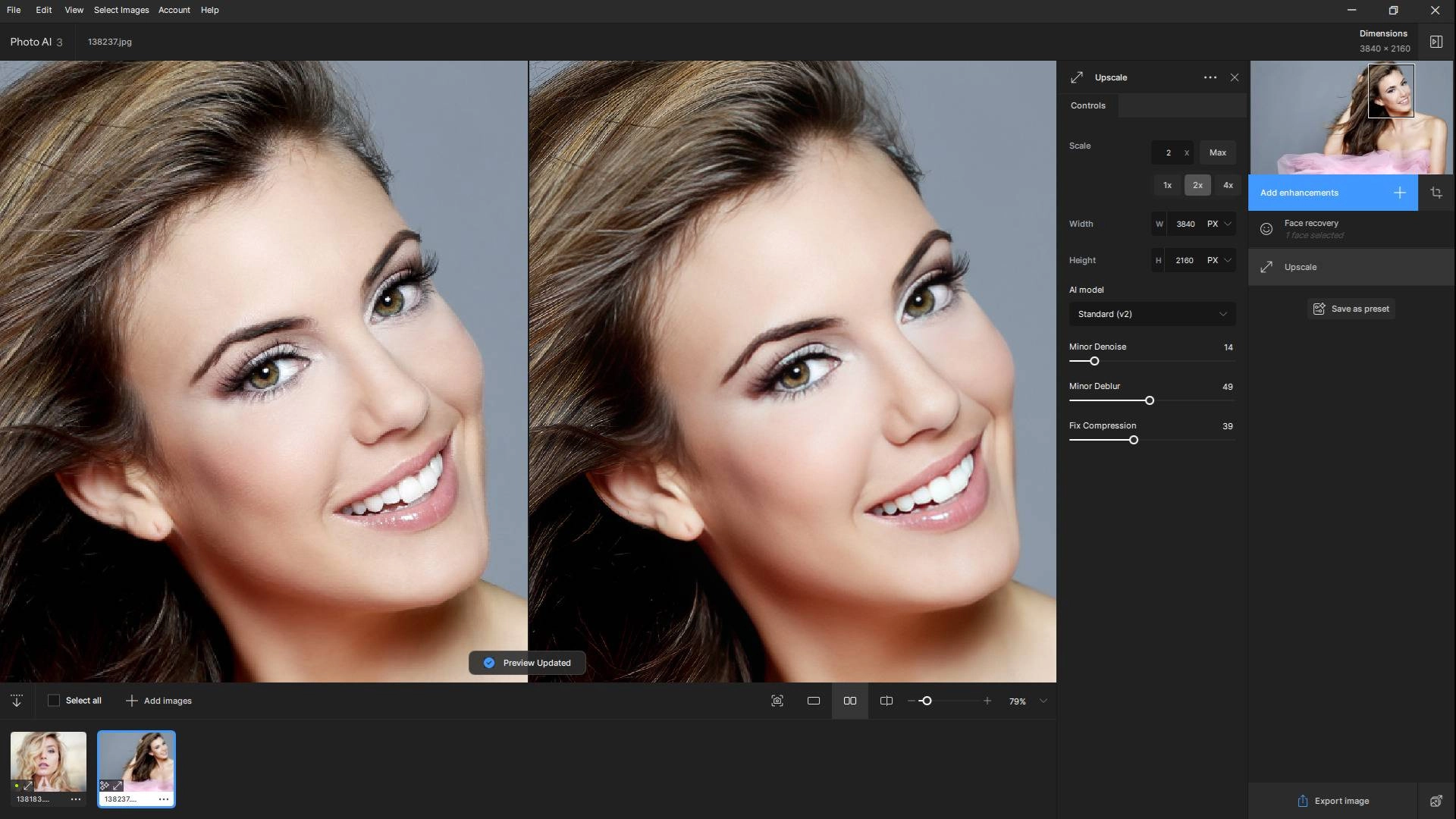This screenshot has height=819, width=1456.
Task: Click the Dimensions 3840 × 2160 readout
Action: [1385, 41]
